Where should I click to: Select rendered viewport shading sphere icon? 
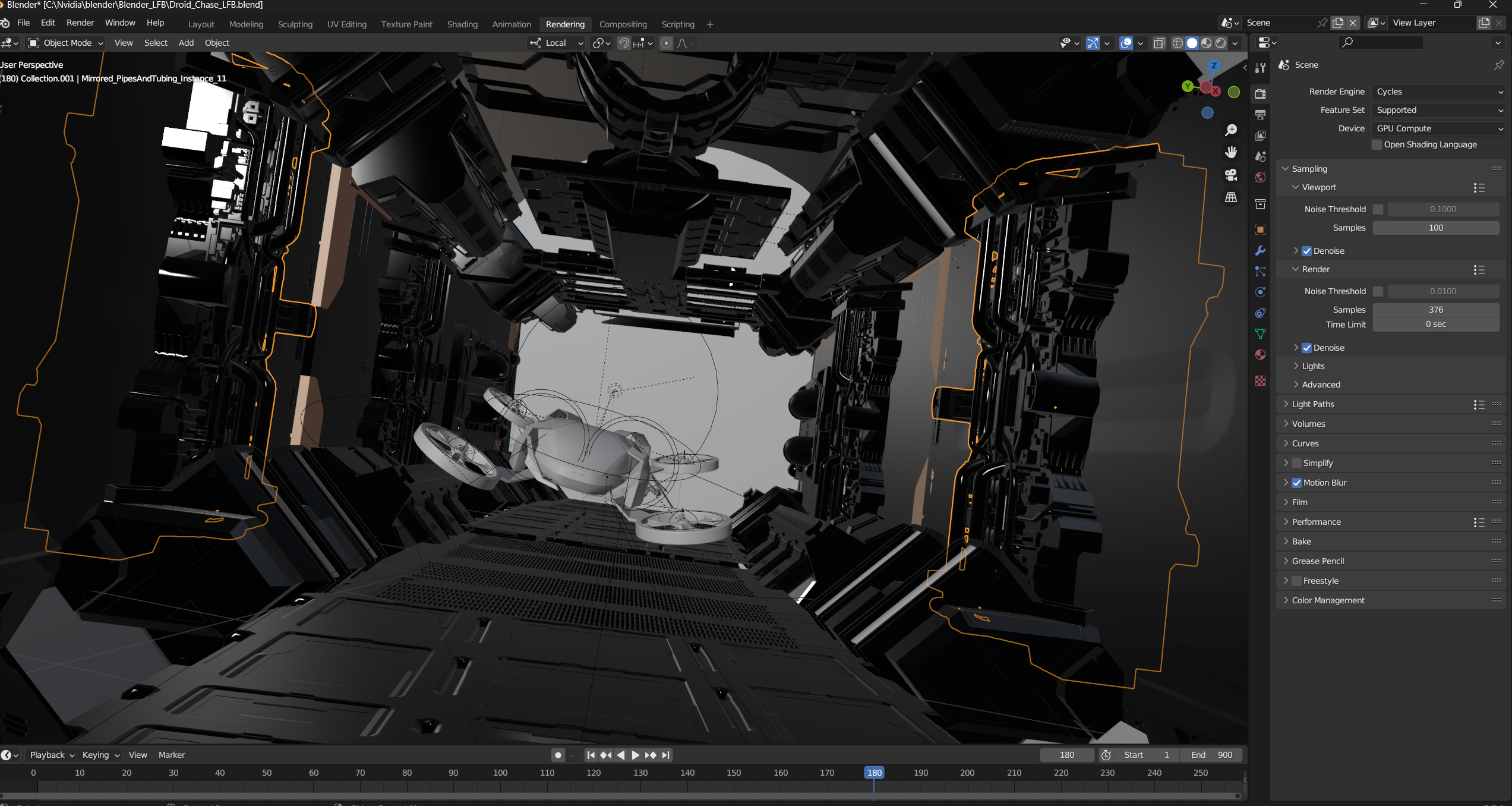[1220, 43]
